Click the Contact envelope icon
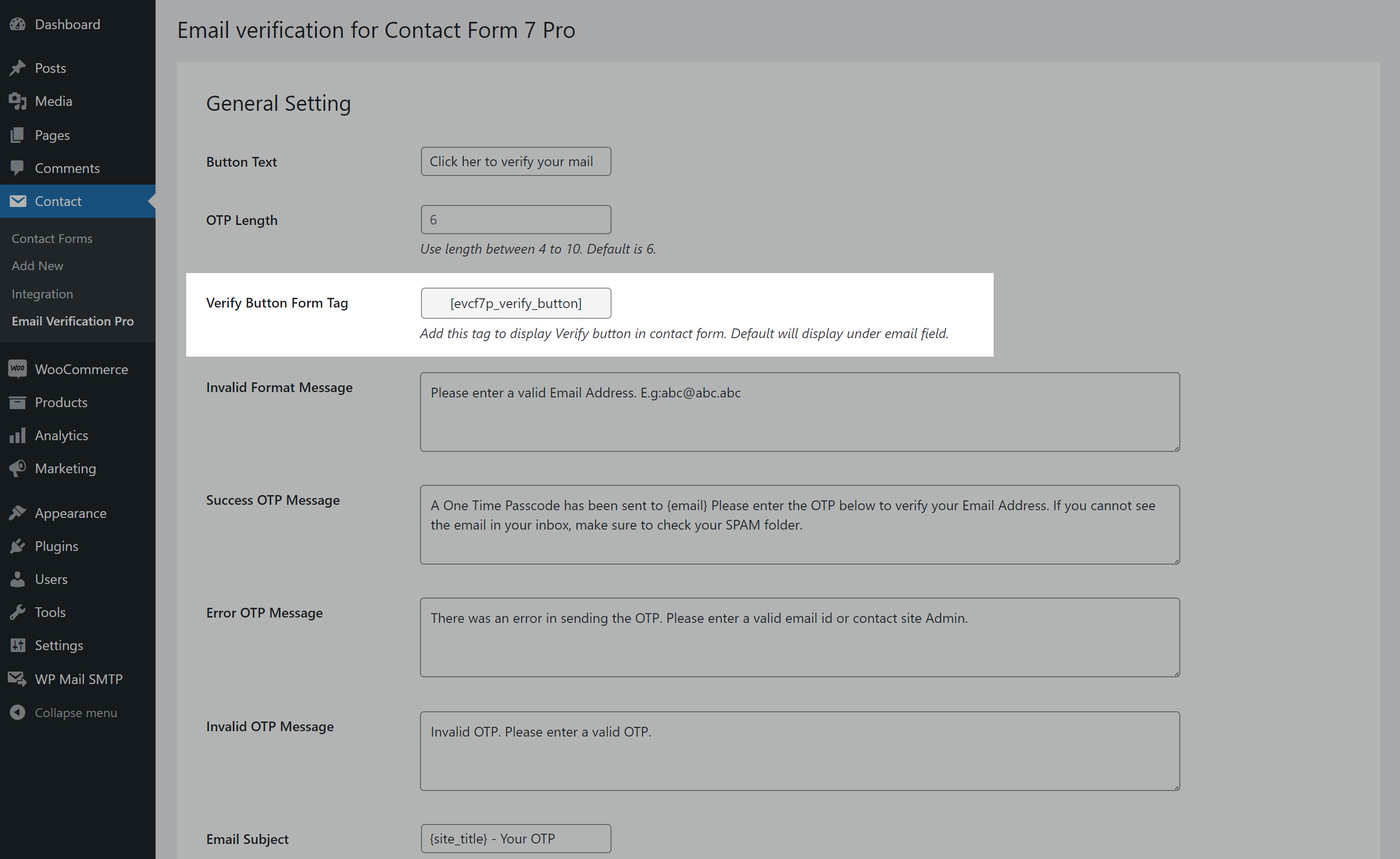The image size is (1400, 859). pyautogui.click(x=17, y=201)
